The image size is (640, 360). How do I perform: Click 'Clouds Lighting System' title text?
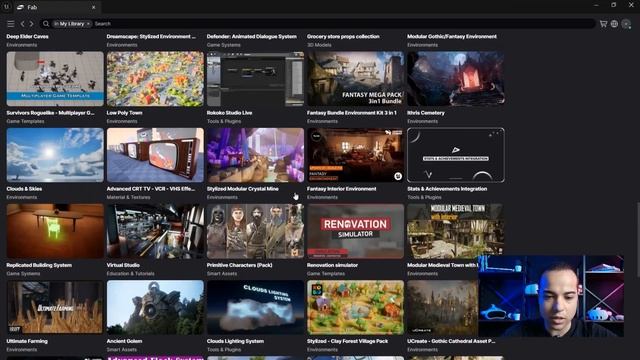[236, 341]
